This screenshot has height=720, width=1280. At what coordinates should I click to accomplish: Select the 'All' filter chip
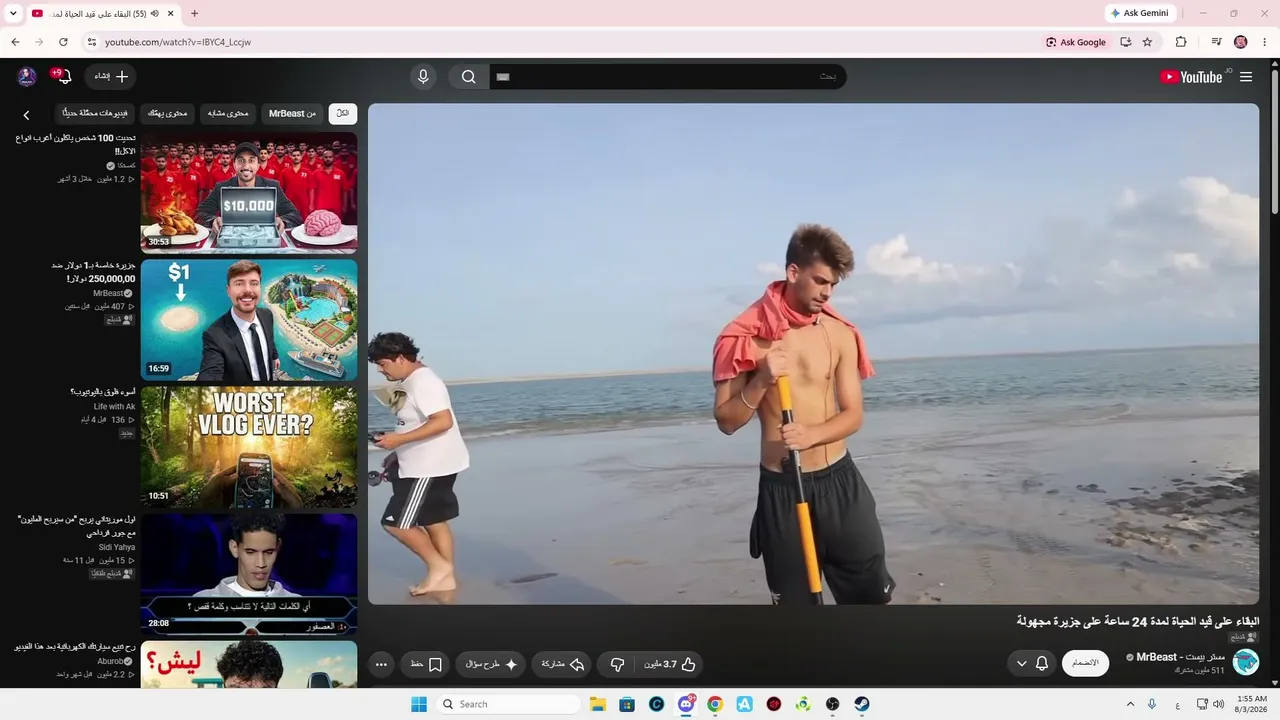343,113
